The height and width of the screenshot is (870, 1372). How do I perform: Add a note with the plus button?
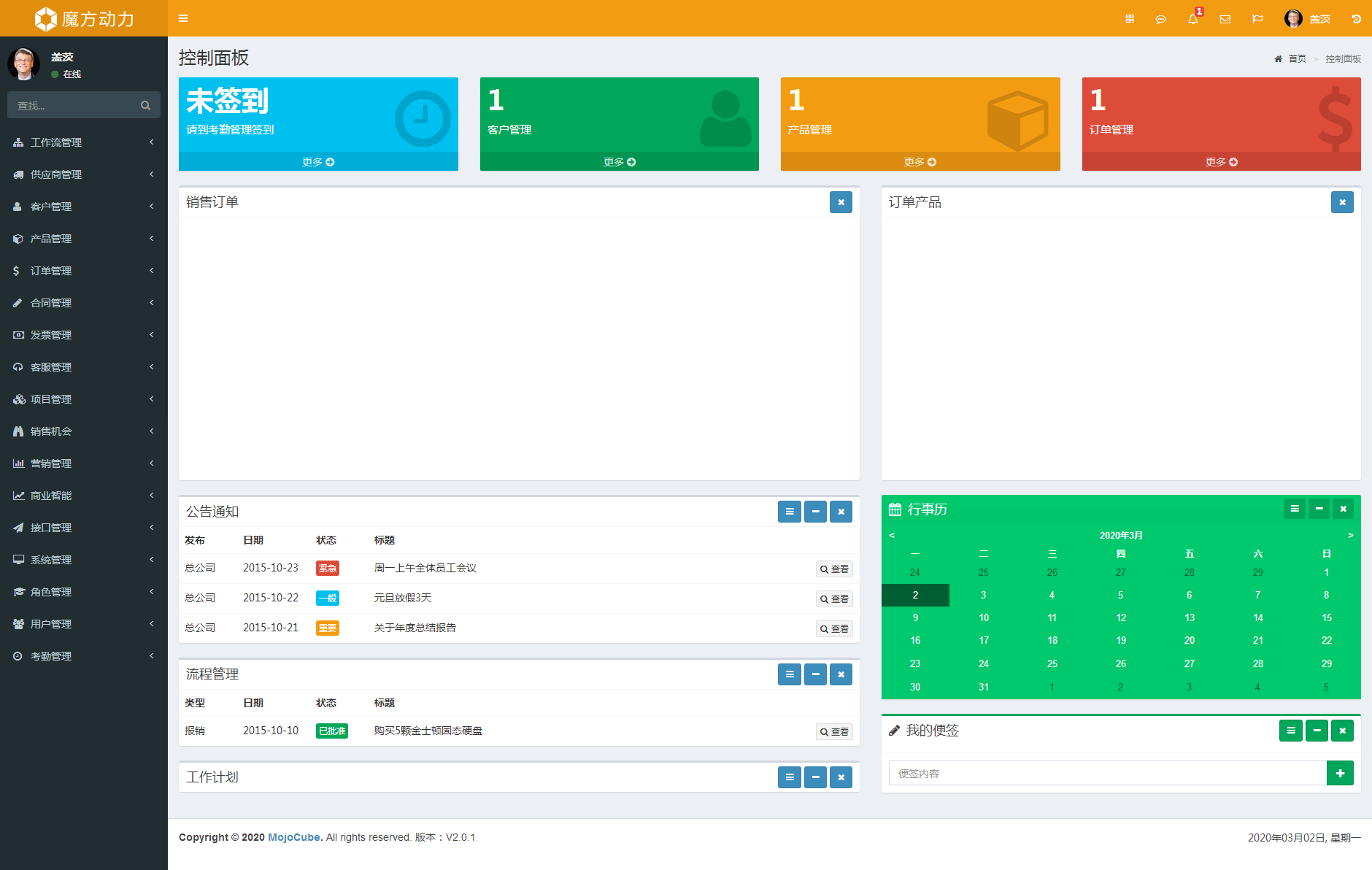tap(1340, 773)
